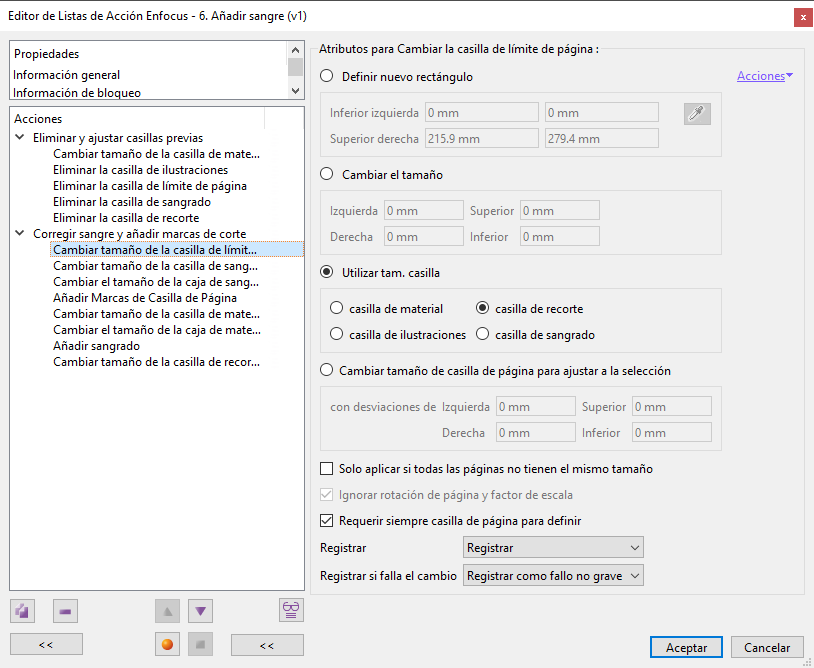This screenshot has height=668, width=814.
Task: Close the Action List editor window
Action: (x=803, y=17)
